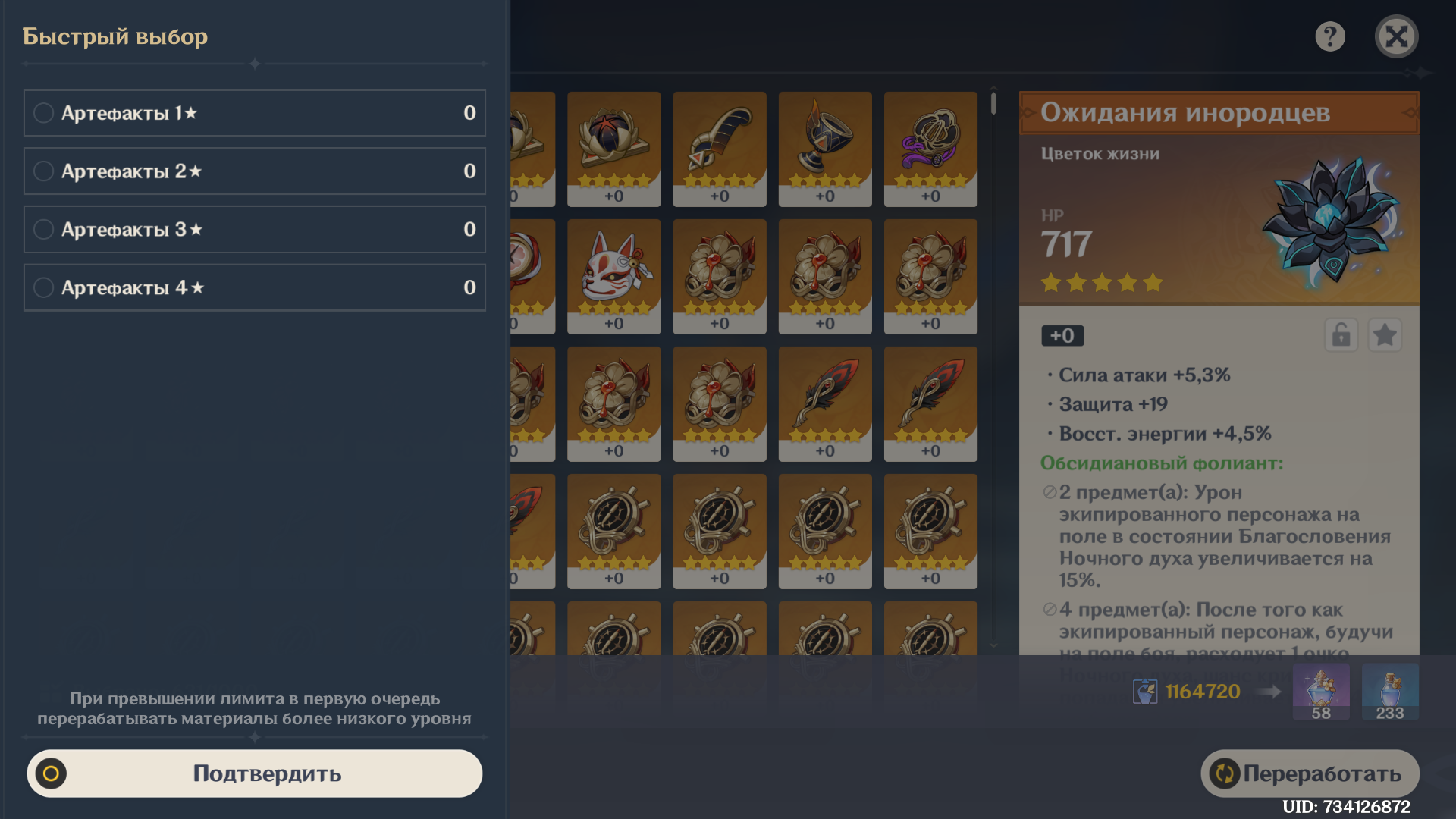This screenshot has height=819, width=1456.
Task: Click the Подтвердить confirm button
Action: point(254,773)
